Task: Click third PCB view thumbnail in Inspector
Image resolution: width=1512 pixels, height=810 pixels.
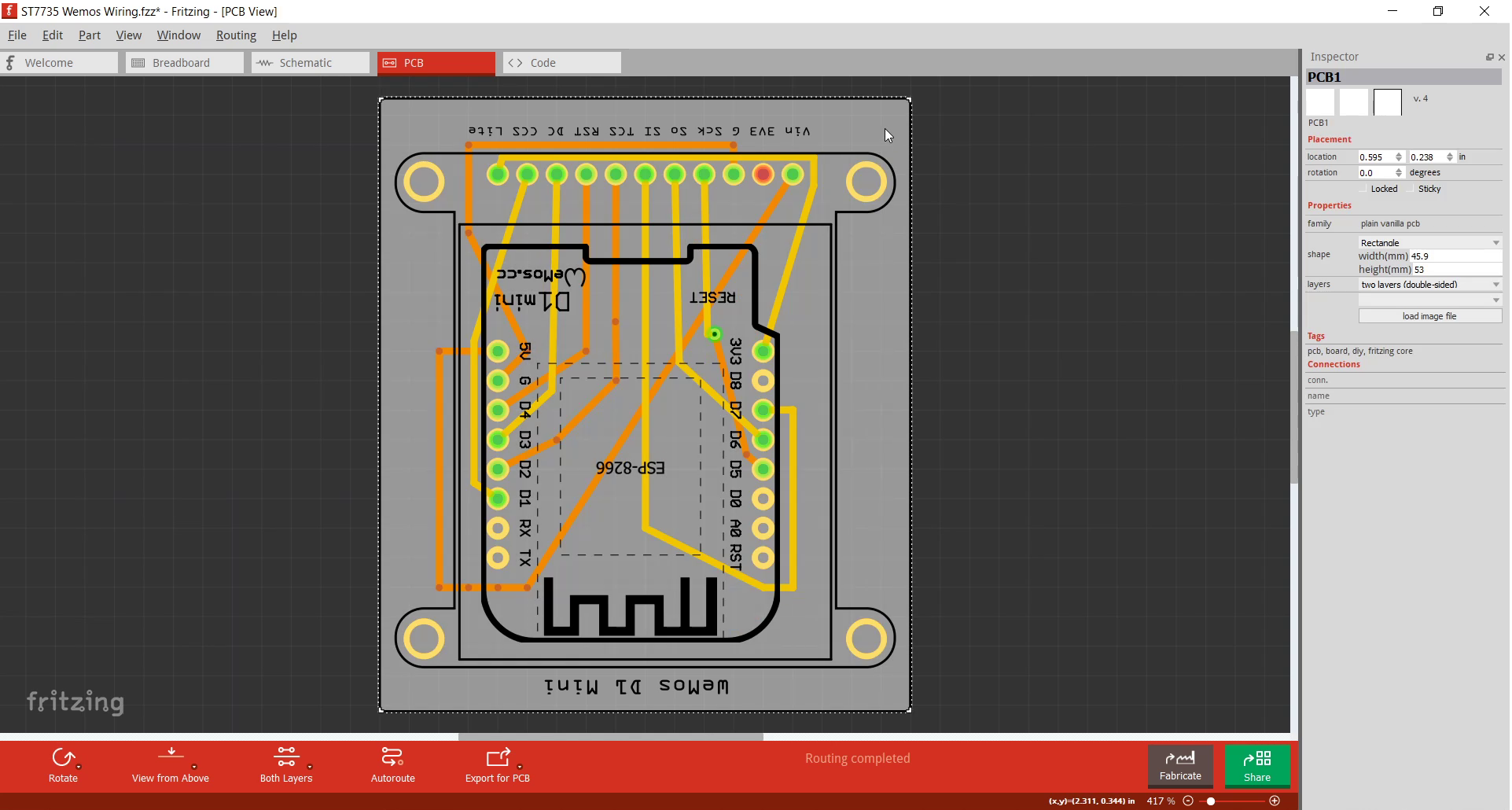Action: coord(1388,102)
